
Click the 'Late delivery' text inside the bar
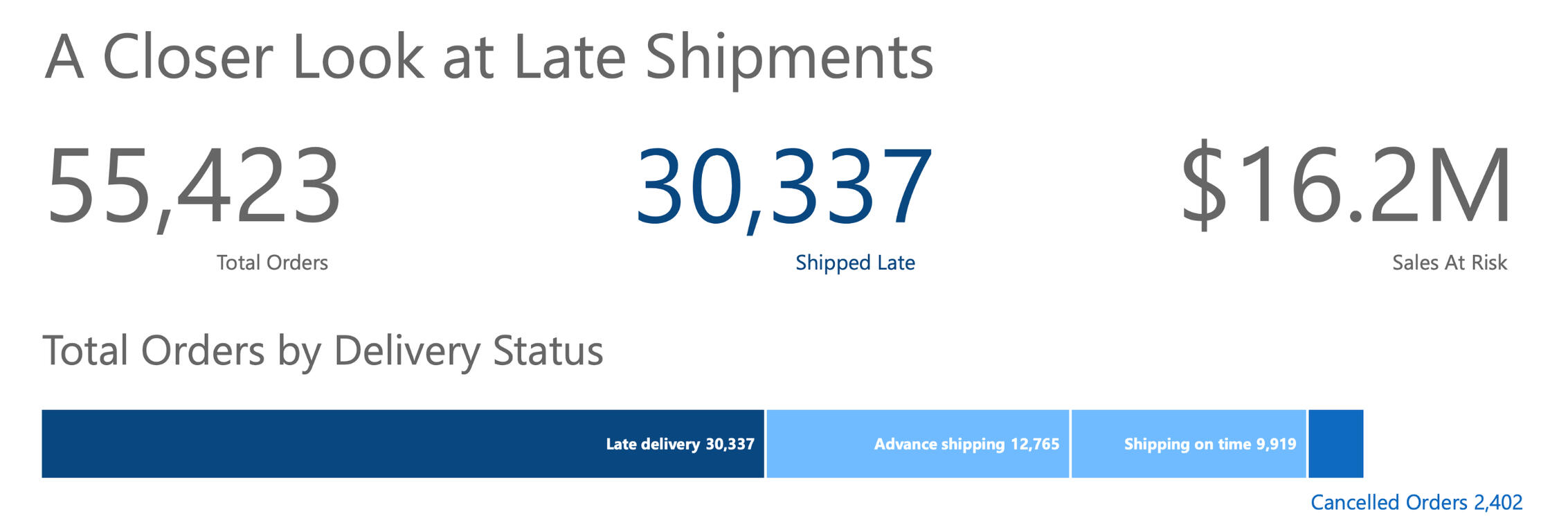pos(653,444)
